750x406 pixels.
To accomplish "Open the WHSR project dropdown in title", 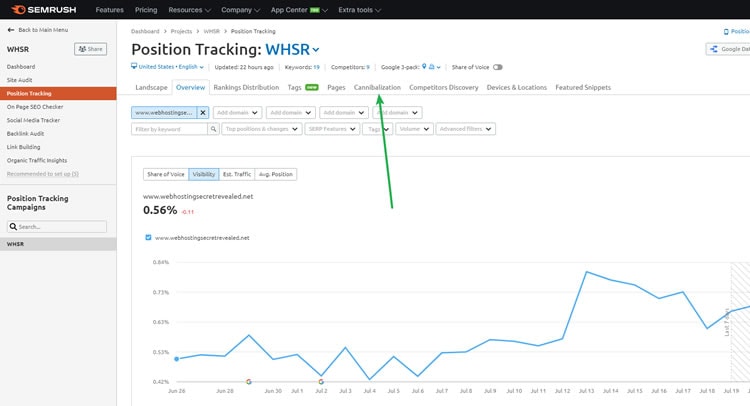I will click(x=292, y=50).
